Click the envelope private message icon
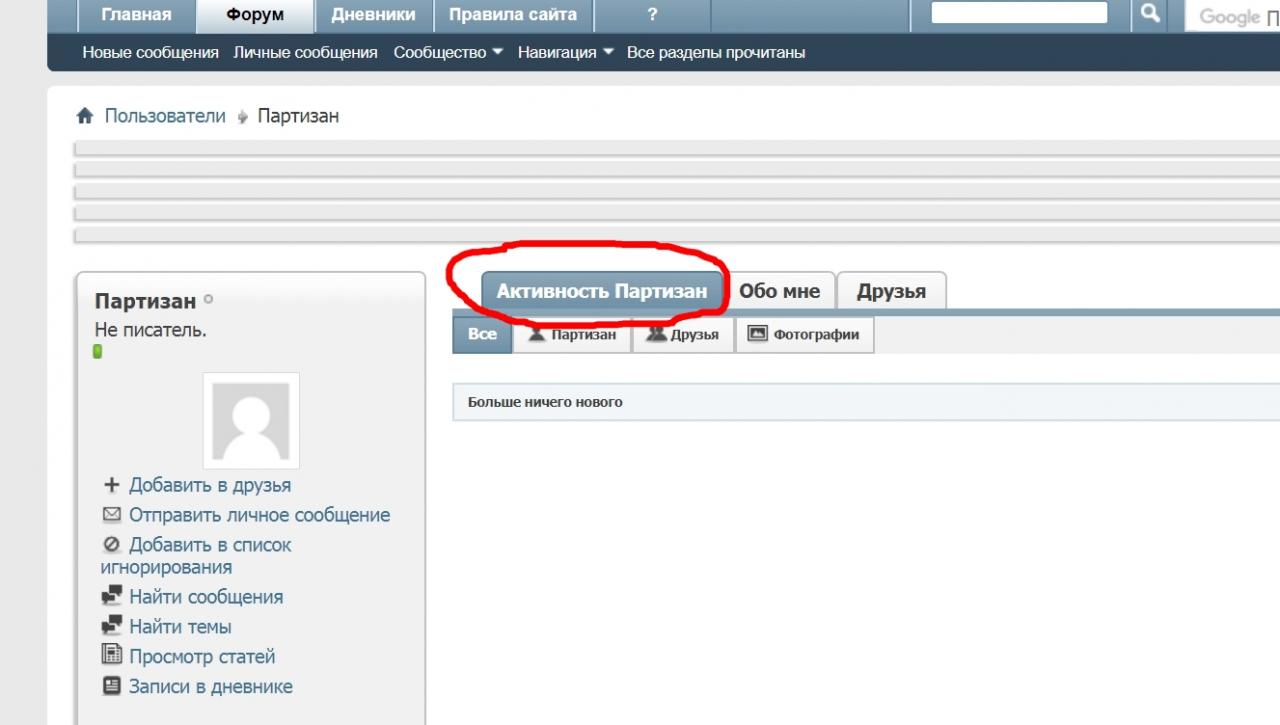1280x725 pixels. tap(112, 516)
